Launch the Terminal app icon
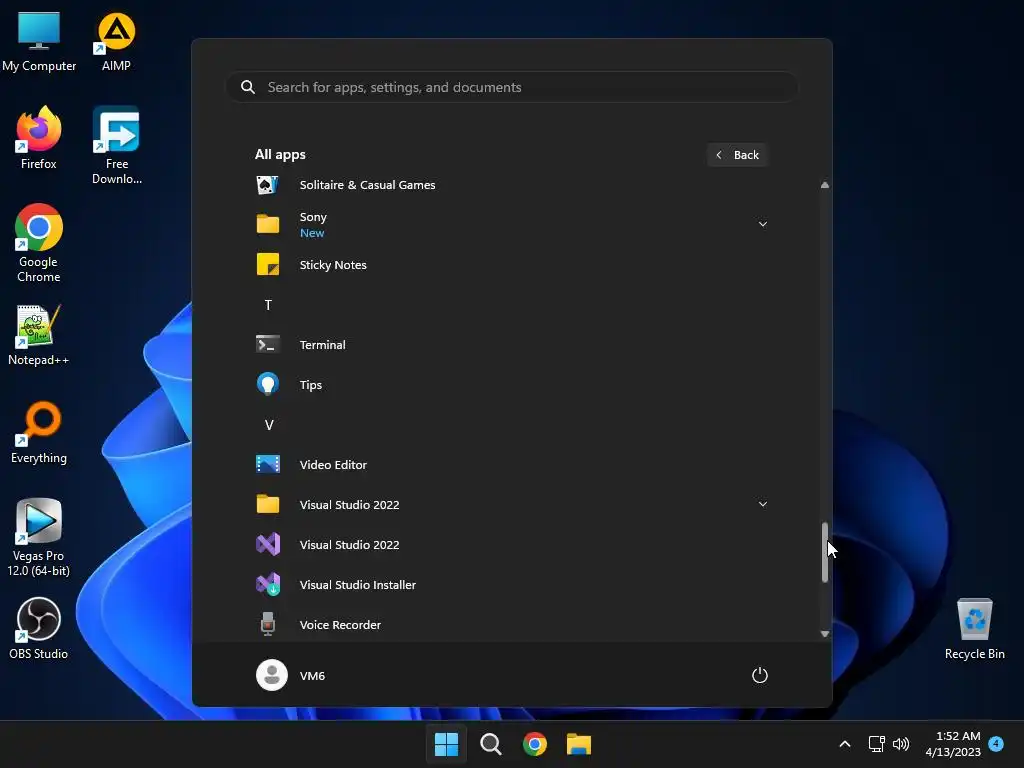Image resolution: width=1024 pixels, height=768 pixels. click(x=268, y=344)
